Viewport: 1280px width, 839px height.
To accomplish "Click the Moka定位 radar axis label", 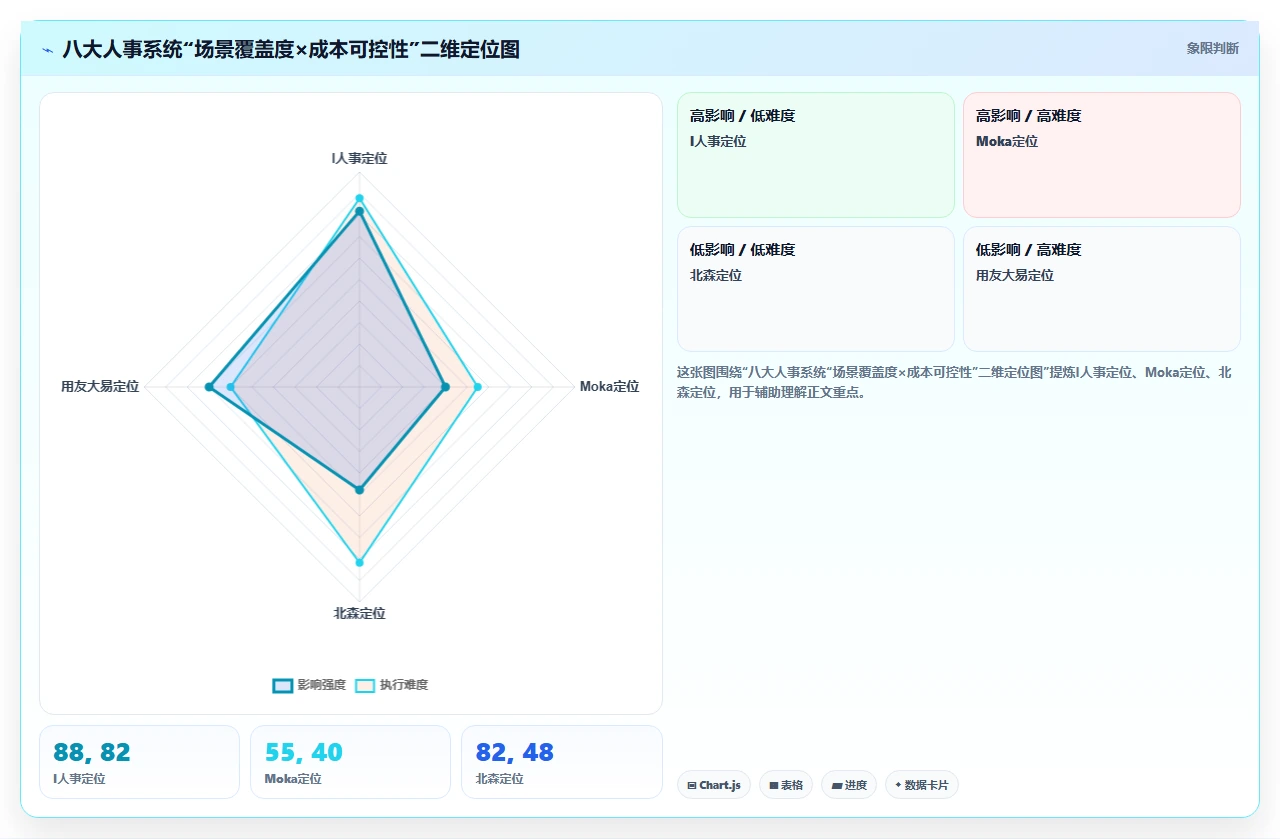I will (609, 386).
